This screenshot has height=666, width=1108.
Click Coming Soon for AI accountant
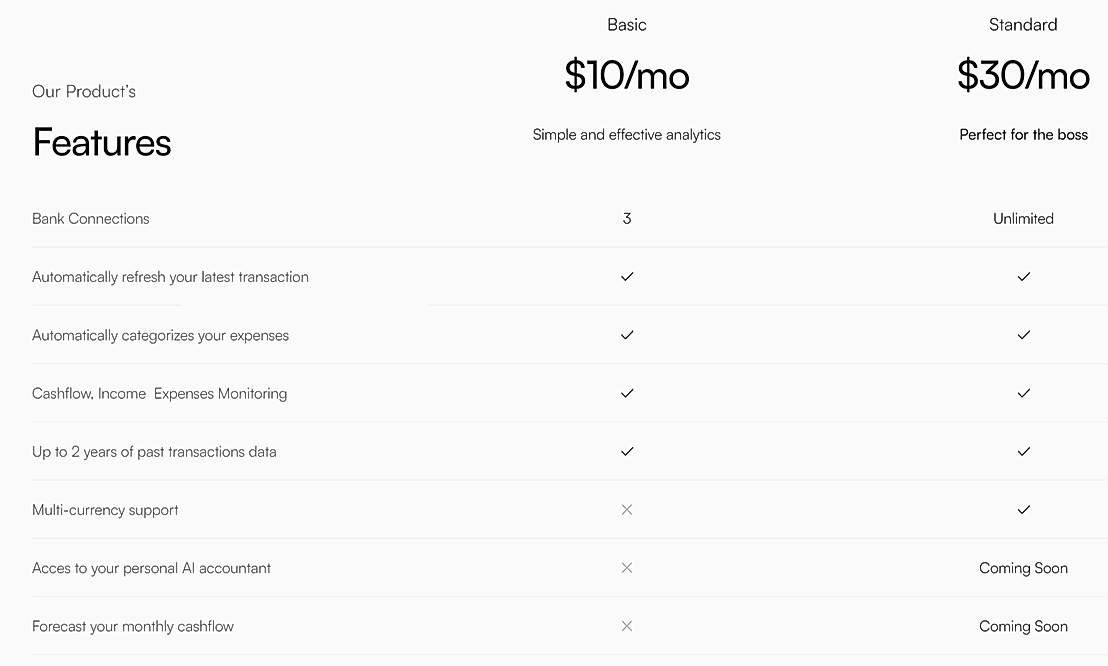pyautogui.click(x=1023, y=568)
